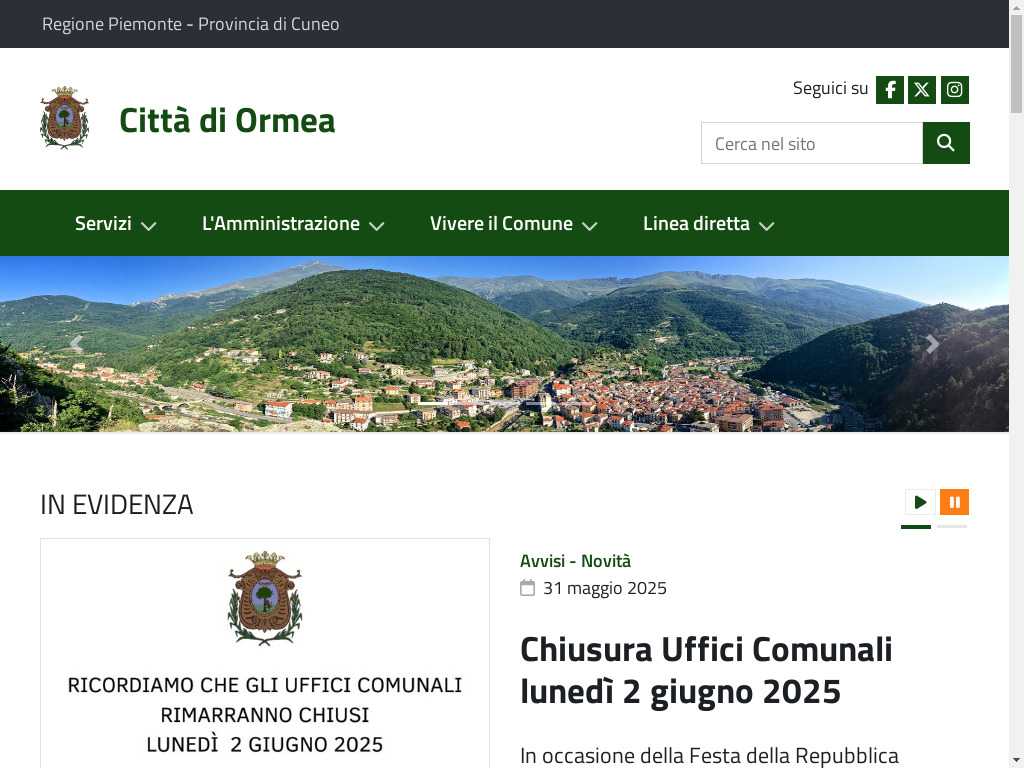
Task: Click the 'IN EVIDENZA' heading
Action: [x=117, y=505]
